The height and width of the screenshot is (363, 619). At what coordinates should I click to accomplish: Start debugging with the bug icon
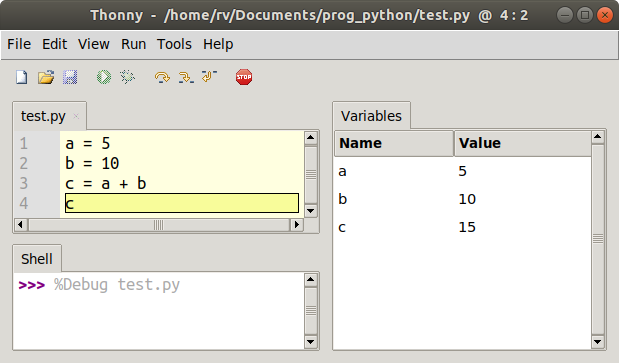(x=128, y=77)
